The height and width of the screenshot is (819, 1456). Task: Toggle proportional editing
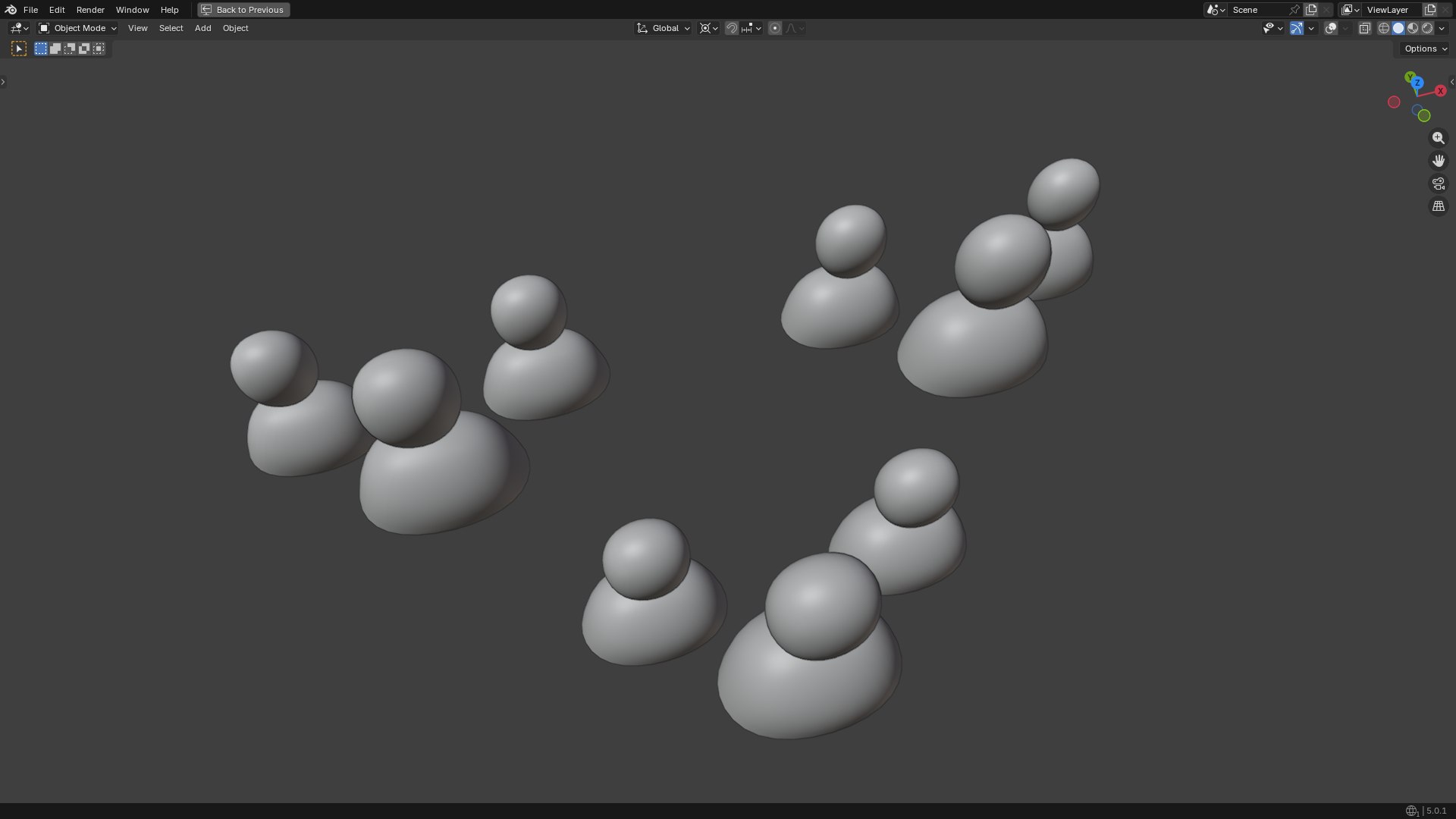point(775,28)
